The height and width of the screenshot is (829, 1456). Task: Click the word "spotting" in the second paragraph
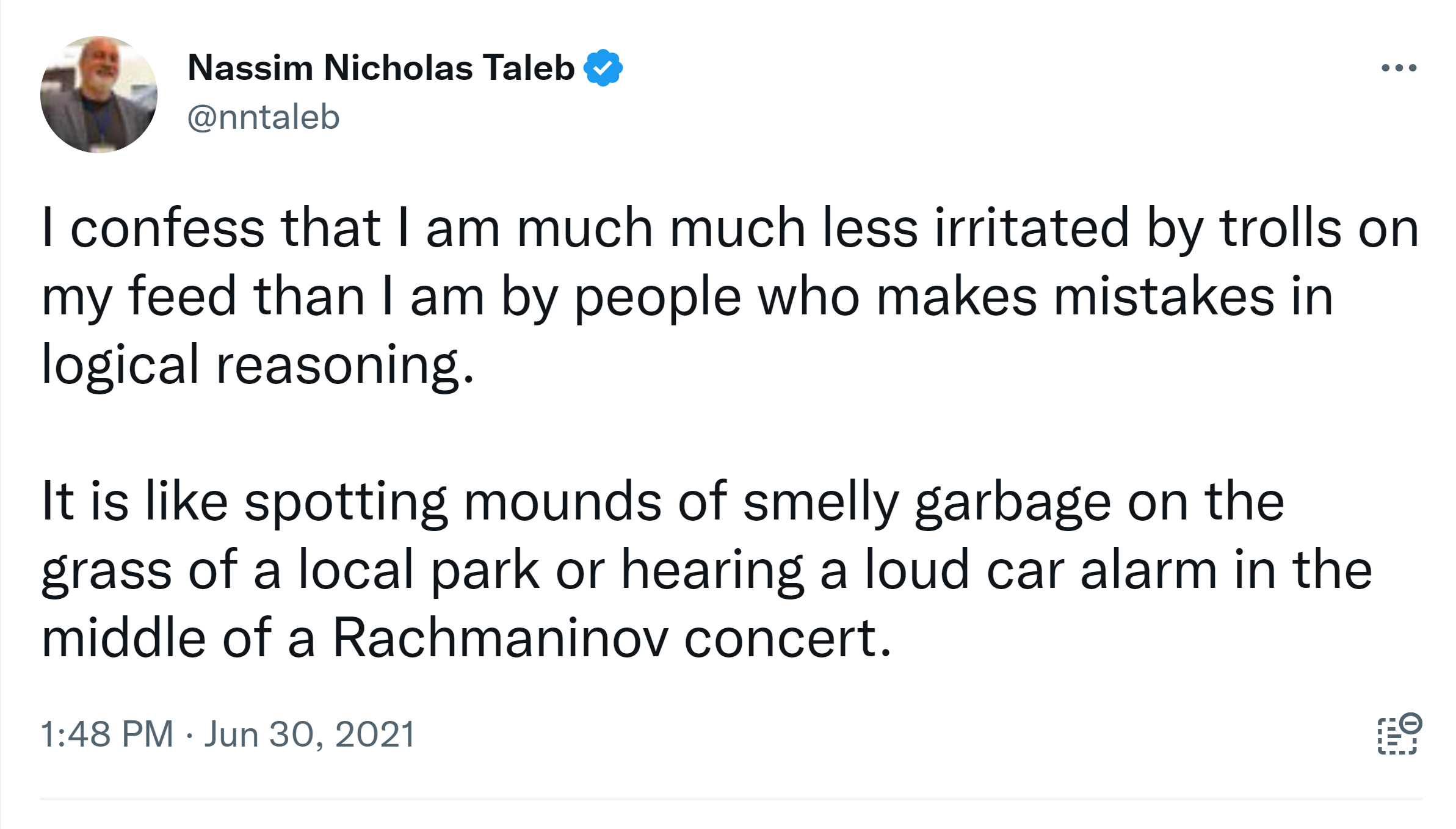tap(346, 503)
